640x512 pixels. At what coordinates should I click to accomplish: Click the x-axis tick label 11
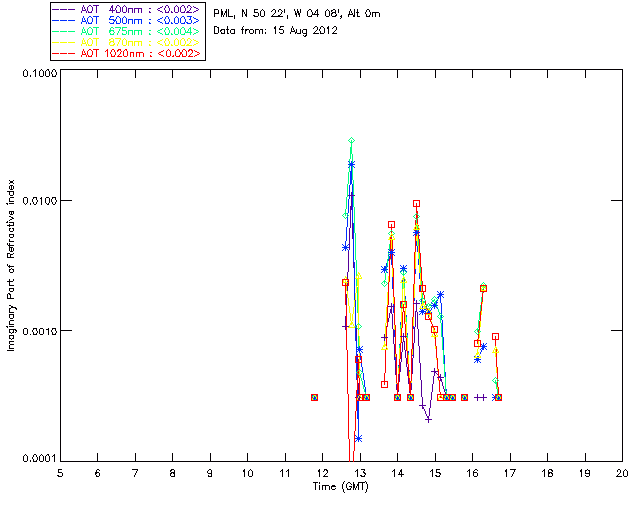pos(284,473)
